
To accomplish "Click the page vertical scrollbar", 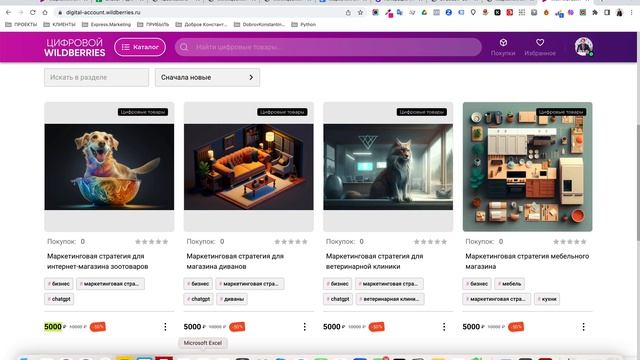I will [638, 182].
